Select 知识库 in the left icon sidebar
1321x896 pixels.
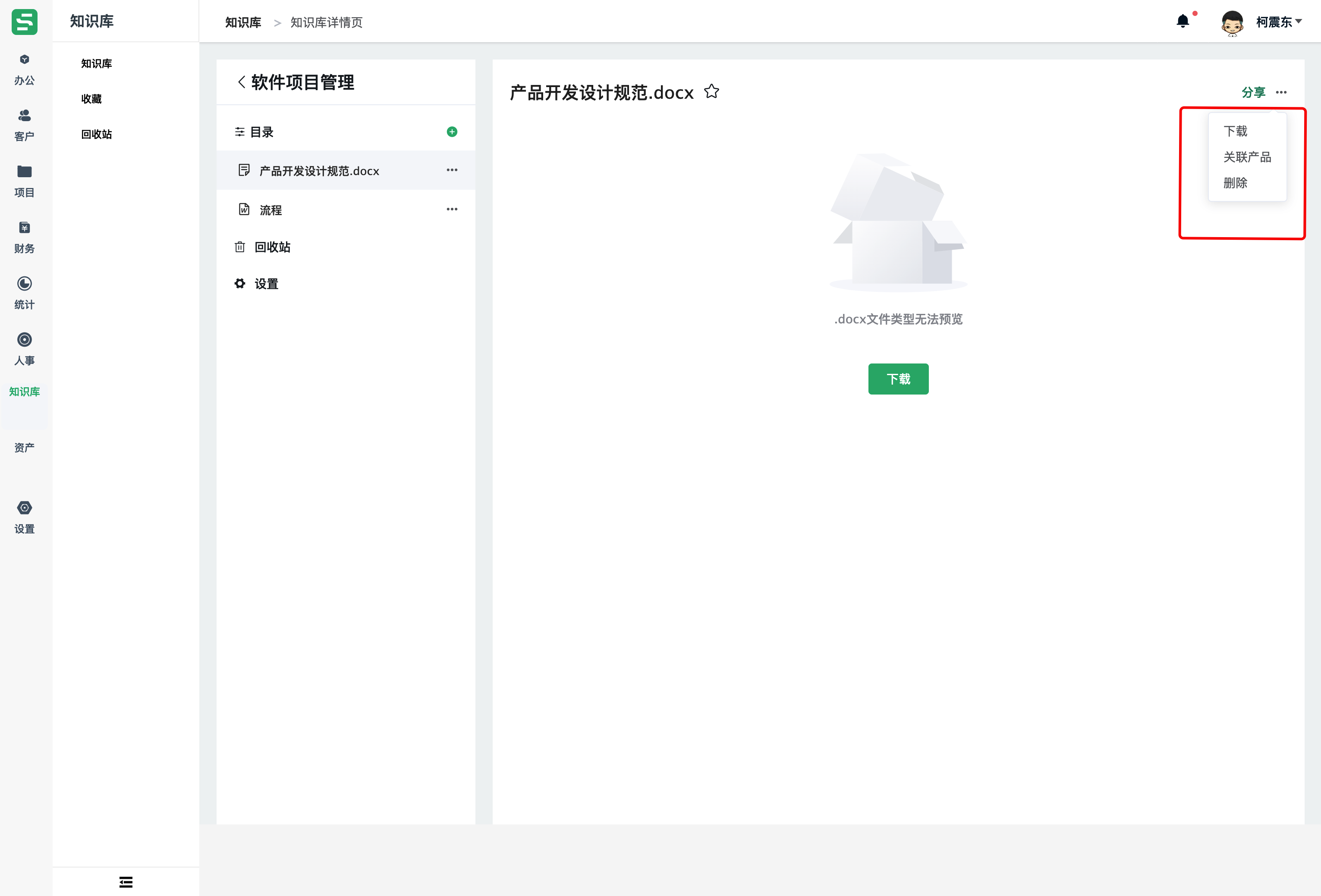click(x=25, y=392)
